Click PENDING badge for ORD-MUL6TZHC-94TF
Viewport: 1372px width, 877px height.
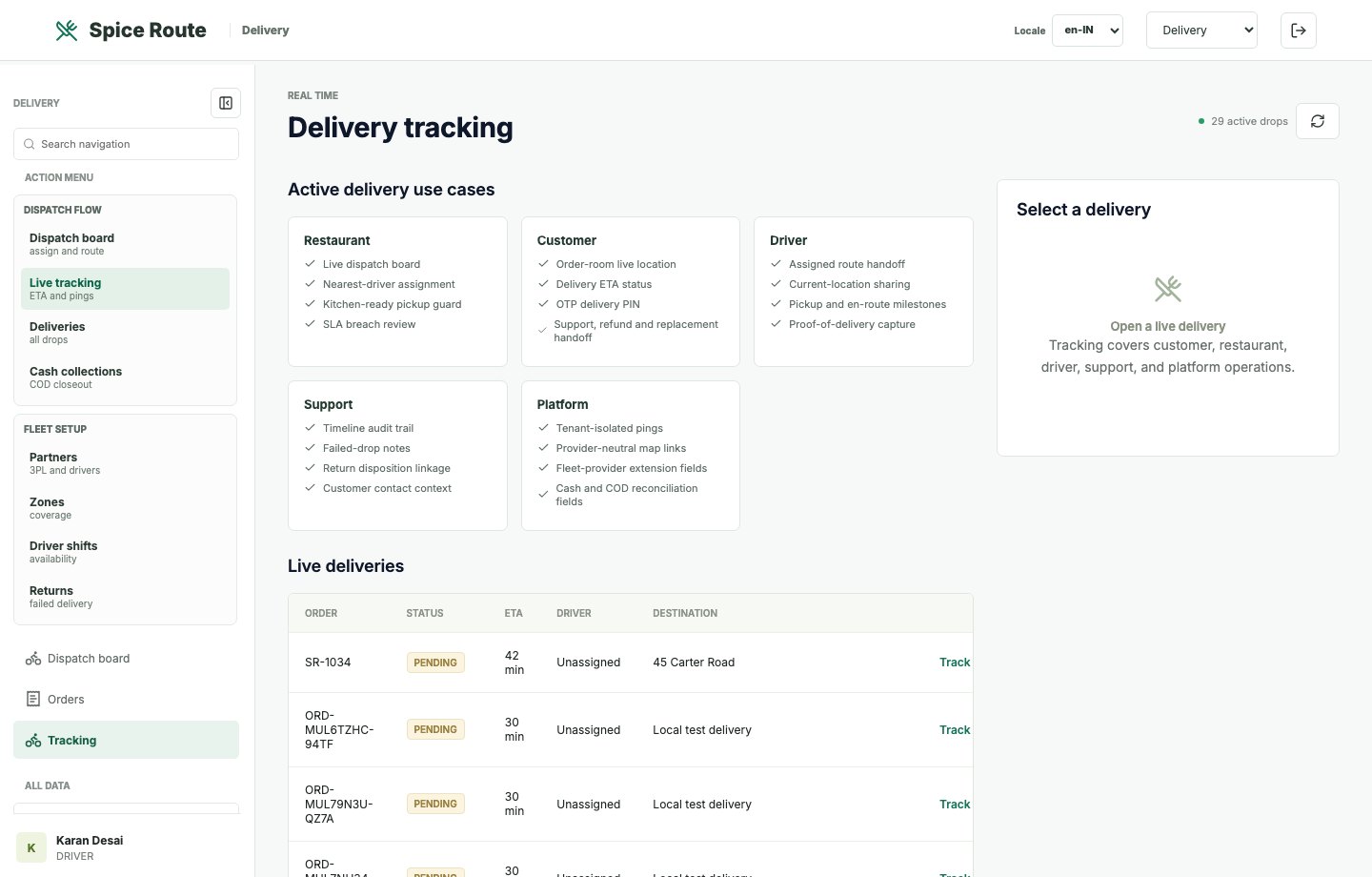(435, 729)
